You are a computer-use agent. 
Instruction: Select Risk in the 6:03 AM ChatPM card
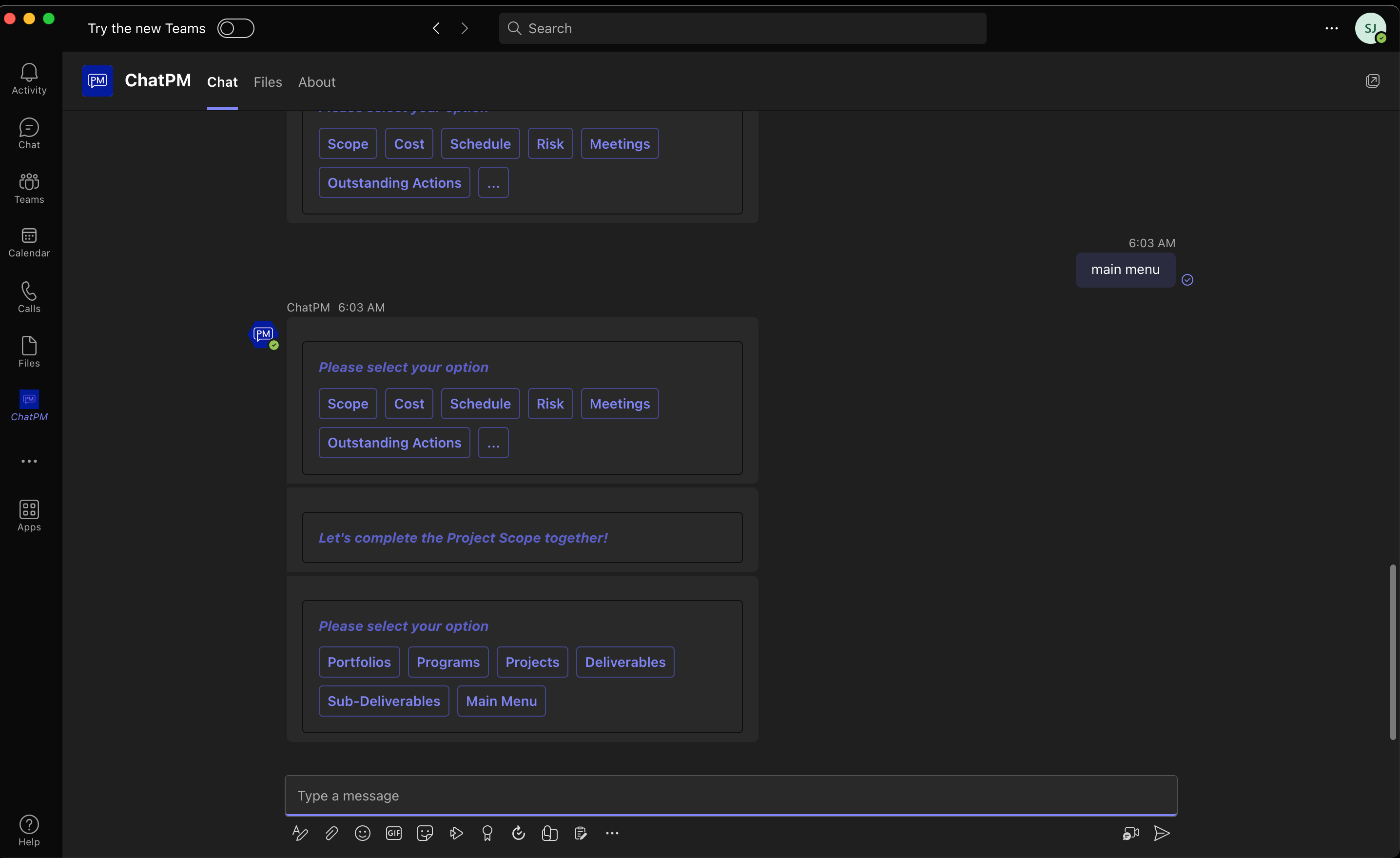(550, 404)
